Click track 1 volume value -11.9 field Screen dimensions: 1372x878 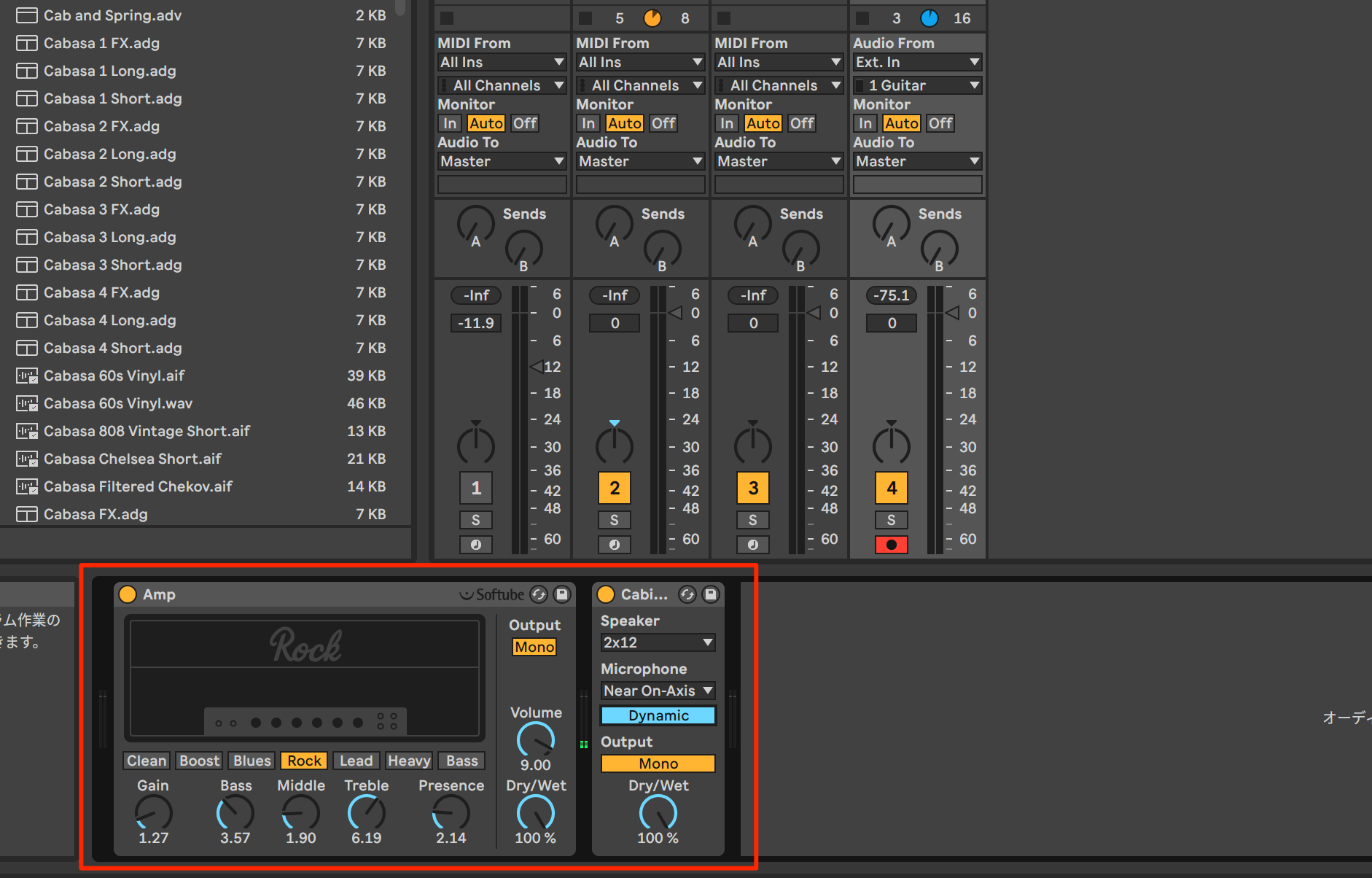coord(476,323)
